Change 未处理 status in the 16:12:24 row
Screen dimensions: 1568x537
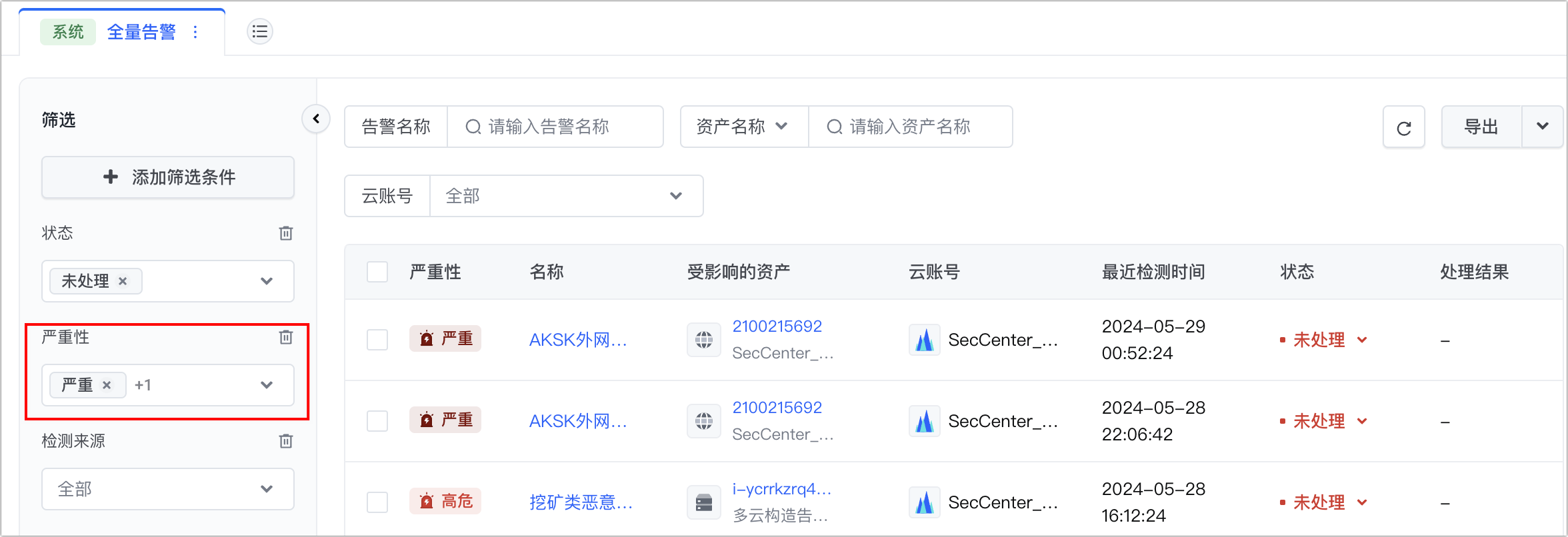click(1324, 502)
